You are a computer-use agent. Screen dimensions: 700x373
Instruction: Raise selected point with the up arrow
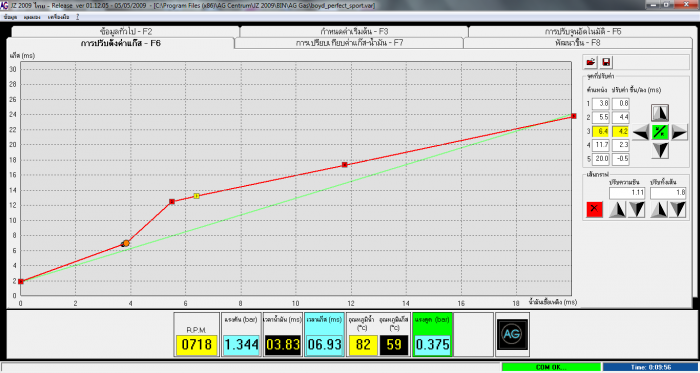[x=660, y=114]
